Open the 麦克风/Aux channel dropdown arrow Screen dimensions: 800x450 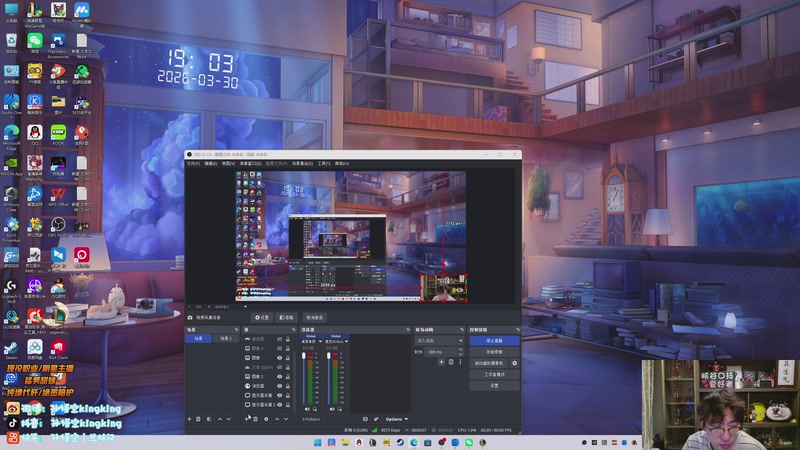pos(347,341)
